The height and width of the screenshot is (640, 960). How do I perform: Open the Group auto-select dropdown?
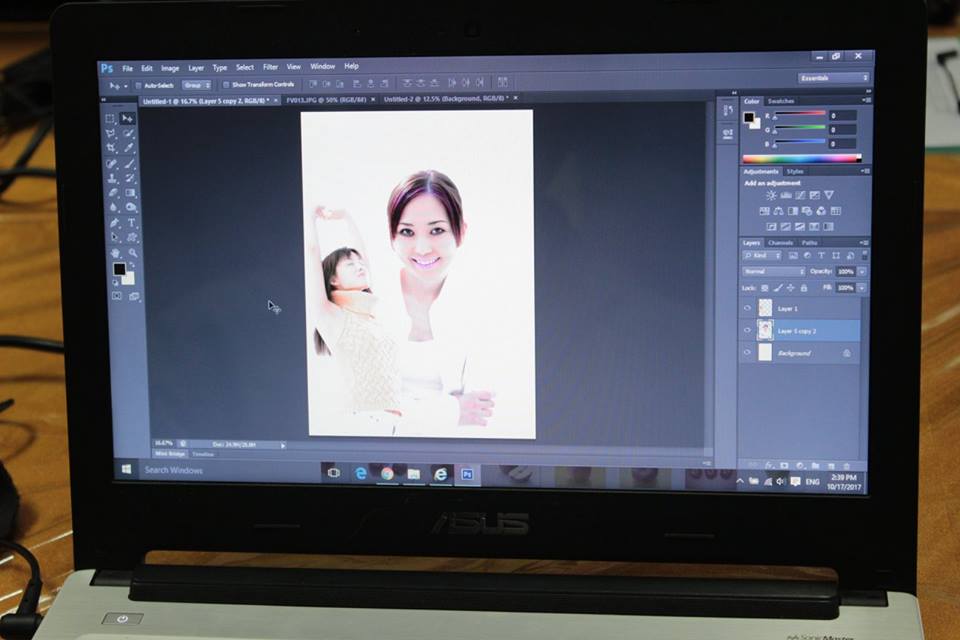click(x=197, y=85)
